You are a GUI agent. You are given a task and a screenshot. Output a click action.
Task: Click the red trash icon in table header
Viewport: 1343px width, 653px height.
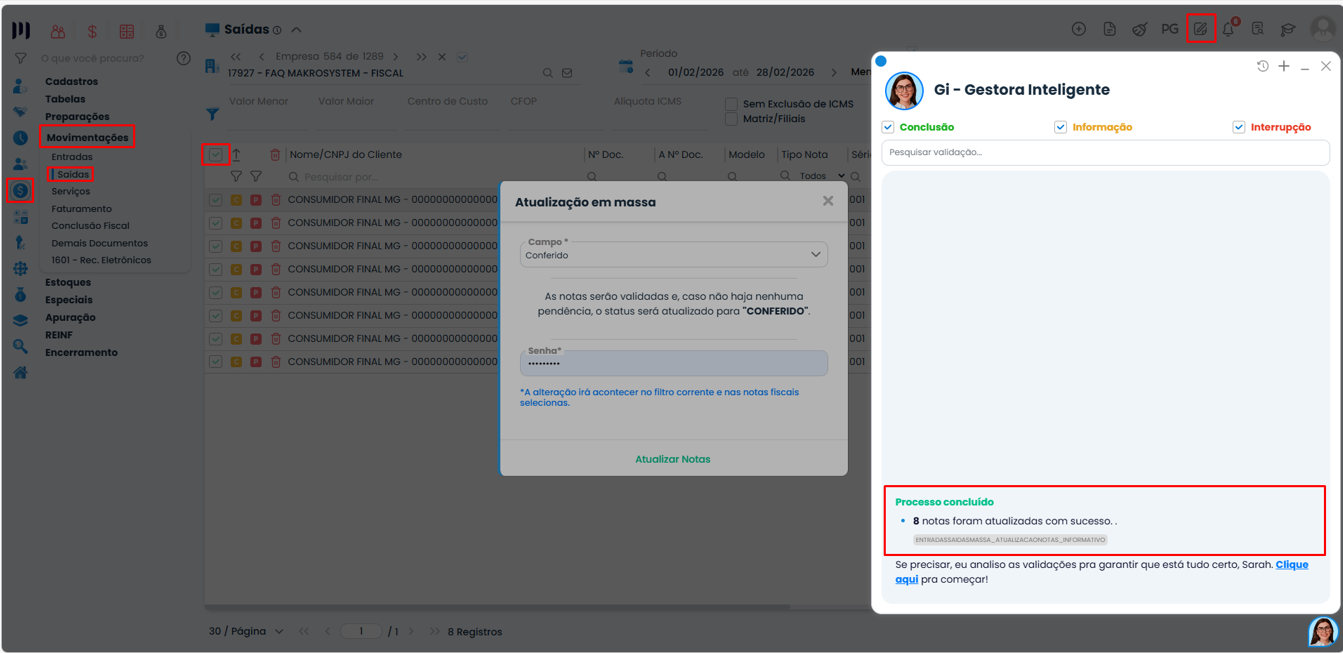click(x=275, y=155)
